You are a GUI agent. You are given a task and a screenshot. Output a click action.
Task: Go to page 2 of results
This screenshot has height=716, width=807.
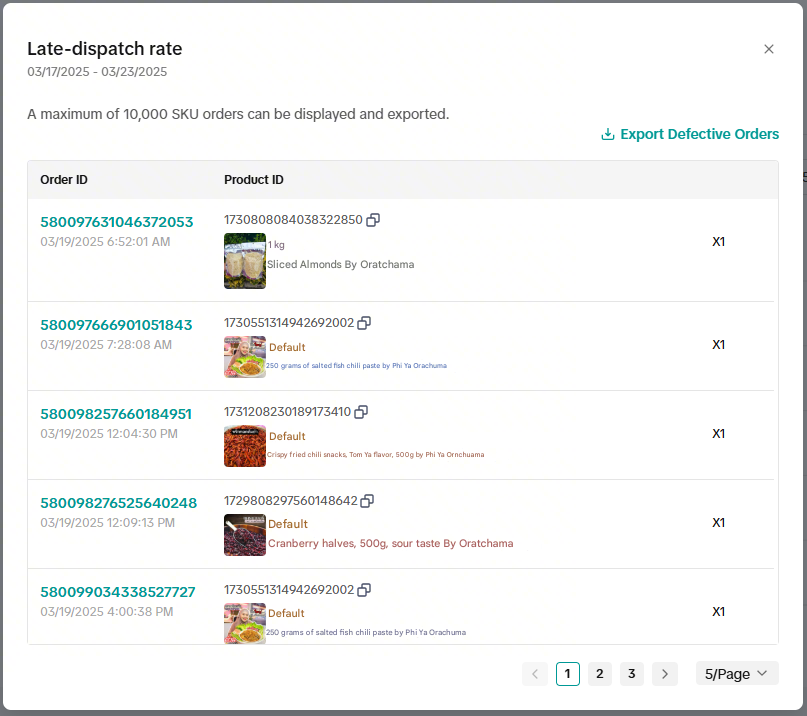tap(599, 674)
